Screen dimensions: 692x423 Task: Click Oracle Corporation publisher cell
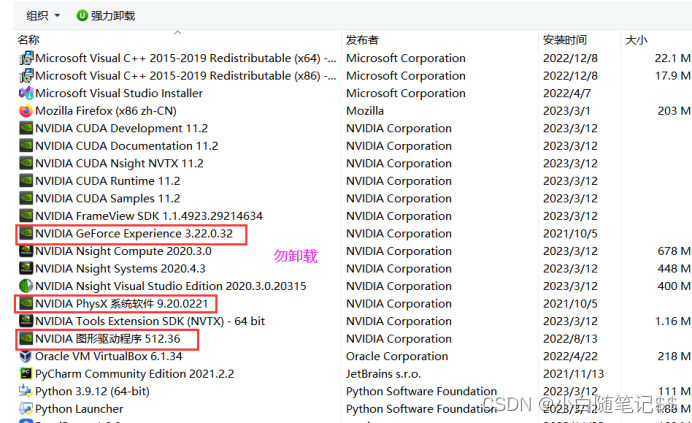point(397,356)
